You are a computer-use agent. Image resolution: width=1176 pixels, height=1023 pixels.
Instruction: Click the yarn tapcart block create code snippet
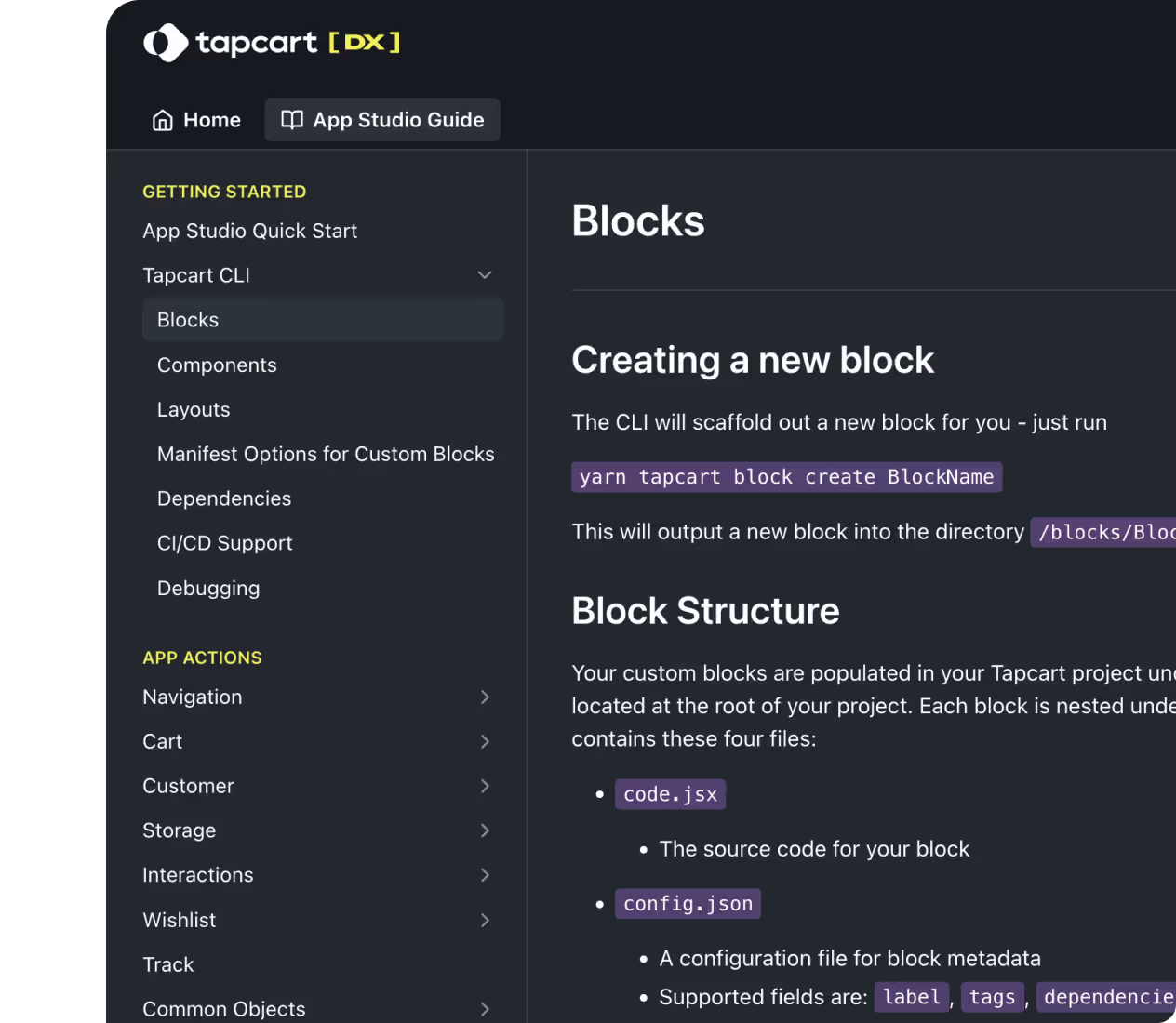pyautogui.click(x=787, y=477)
